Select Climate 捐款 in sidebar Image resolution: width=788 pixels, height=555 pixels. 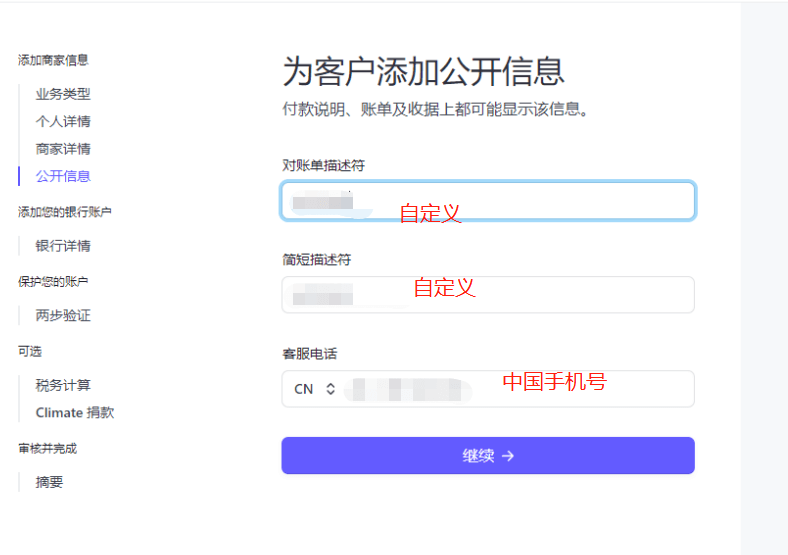[75, 412]
